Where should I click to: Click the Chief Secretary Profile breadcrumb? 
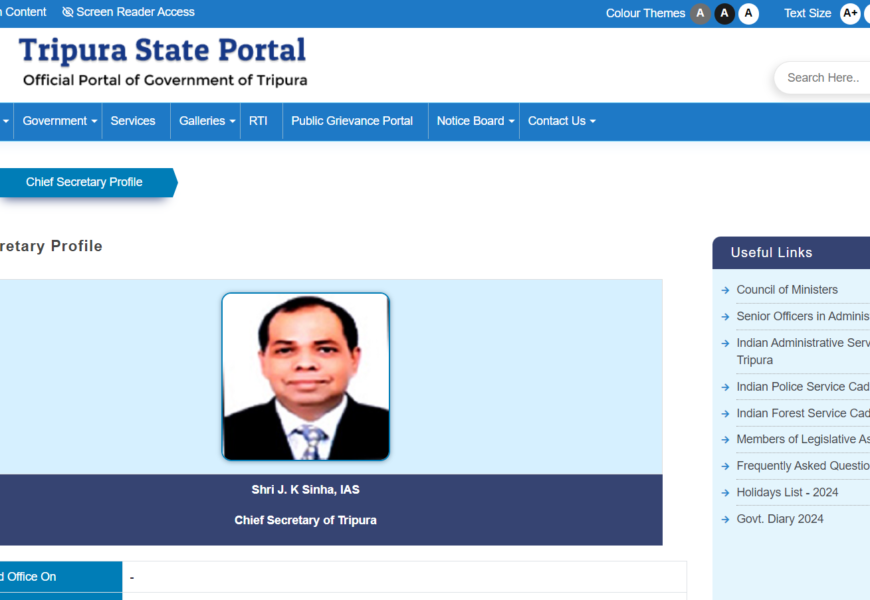[x=84, y=182]
